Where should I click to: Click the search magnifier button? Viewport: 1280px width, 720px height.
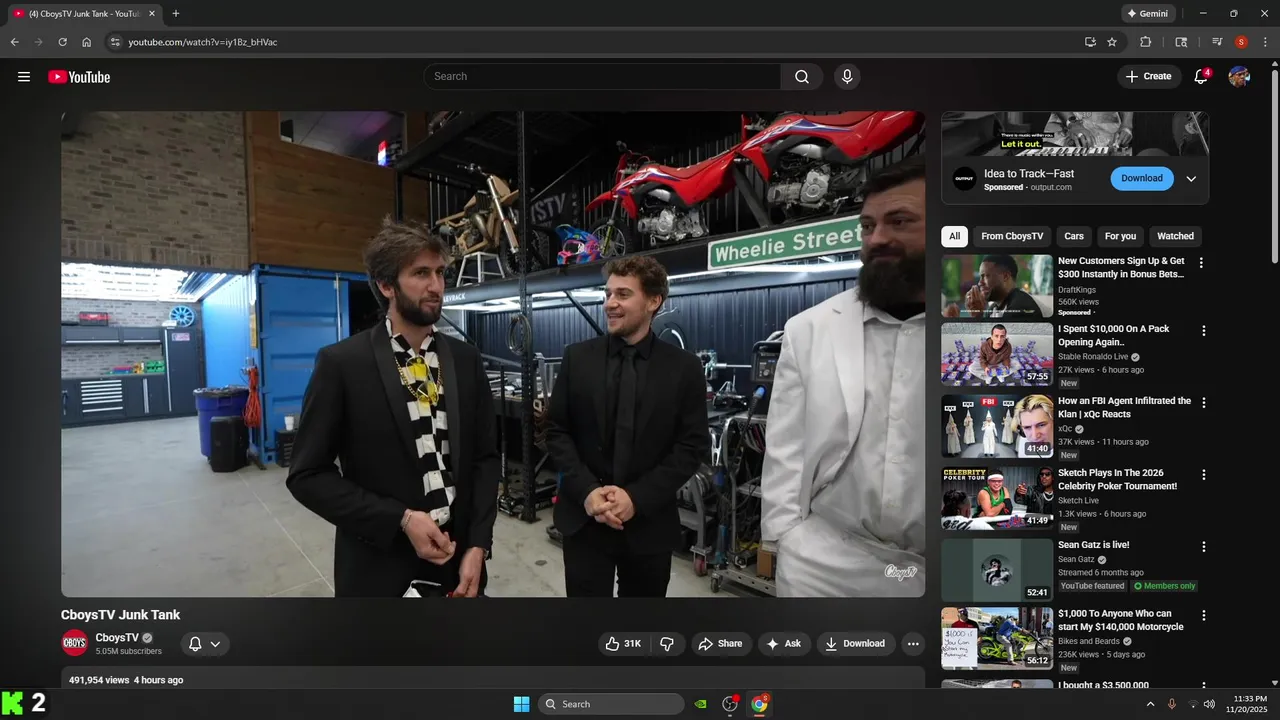(x=802, y=77)
